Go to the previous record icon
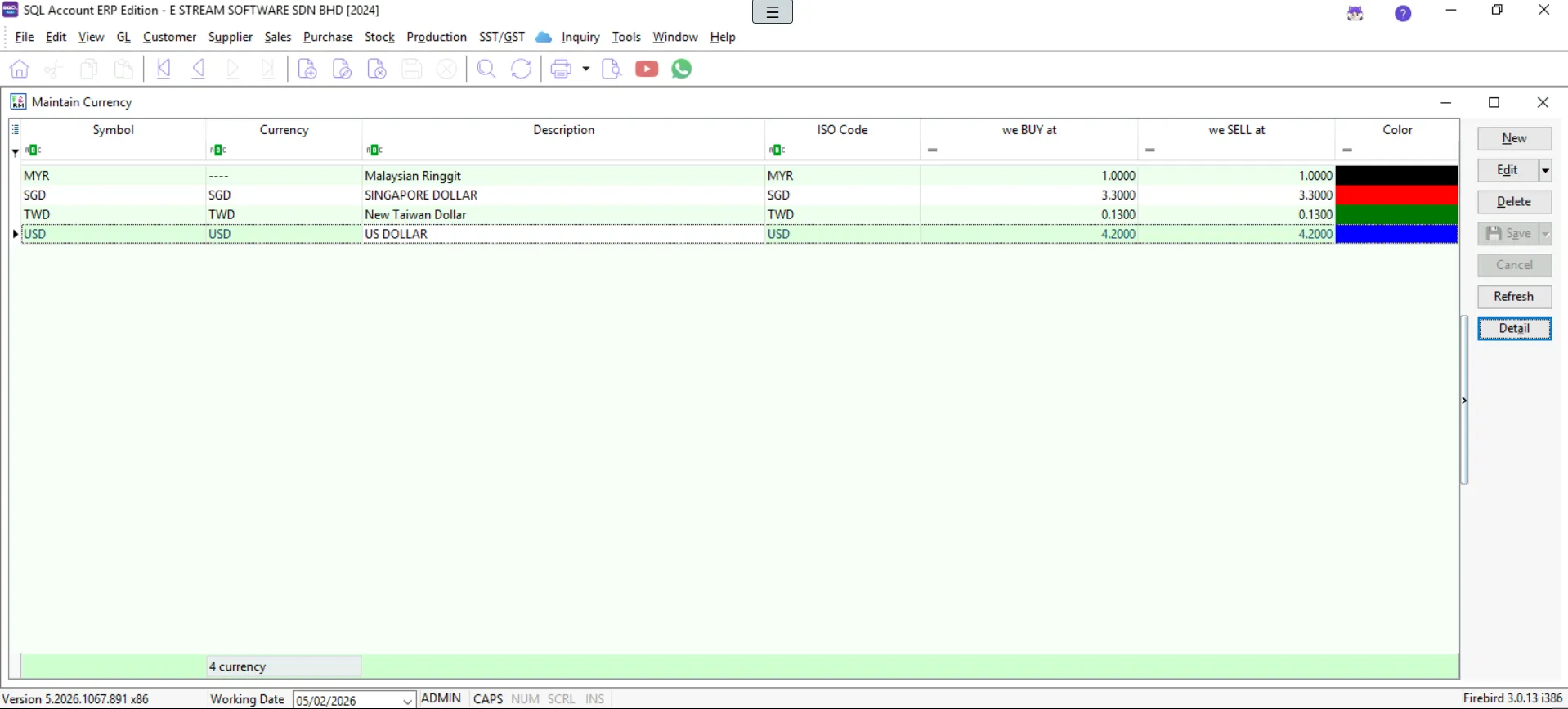 (x=199, y=69)
